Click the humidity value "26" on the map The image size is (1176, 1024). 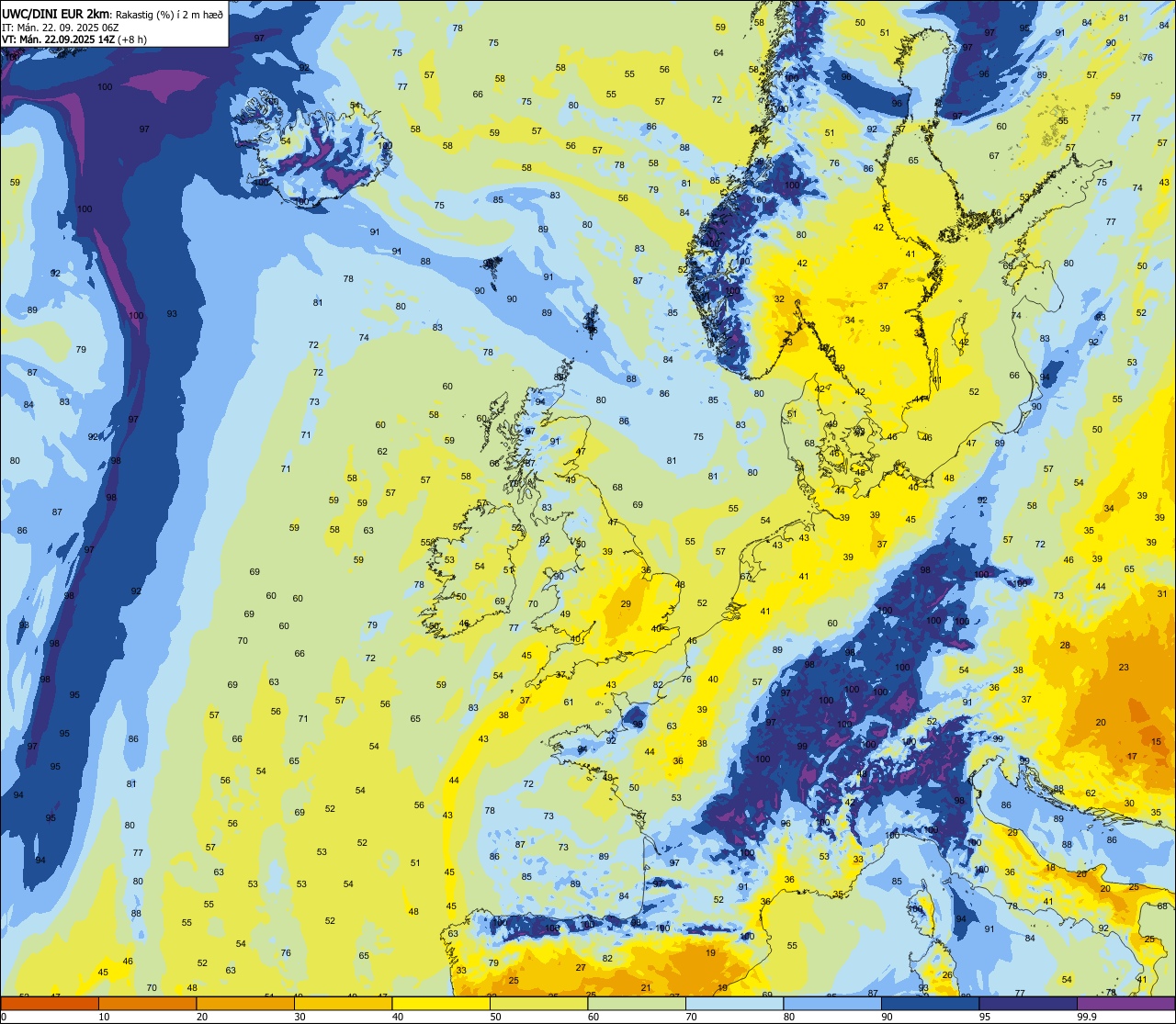(x=947, y=975)
